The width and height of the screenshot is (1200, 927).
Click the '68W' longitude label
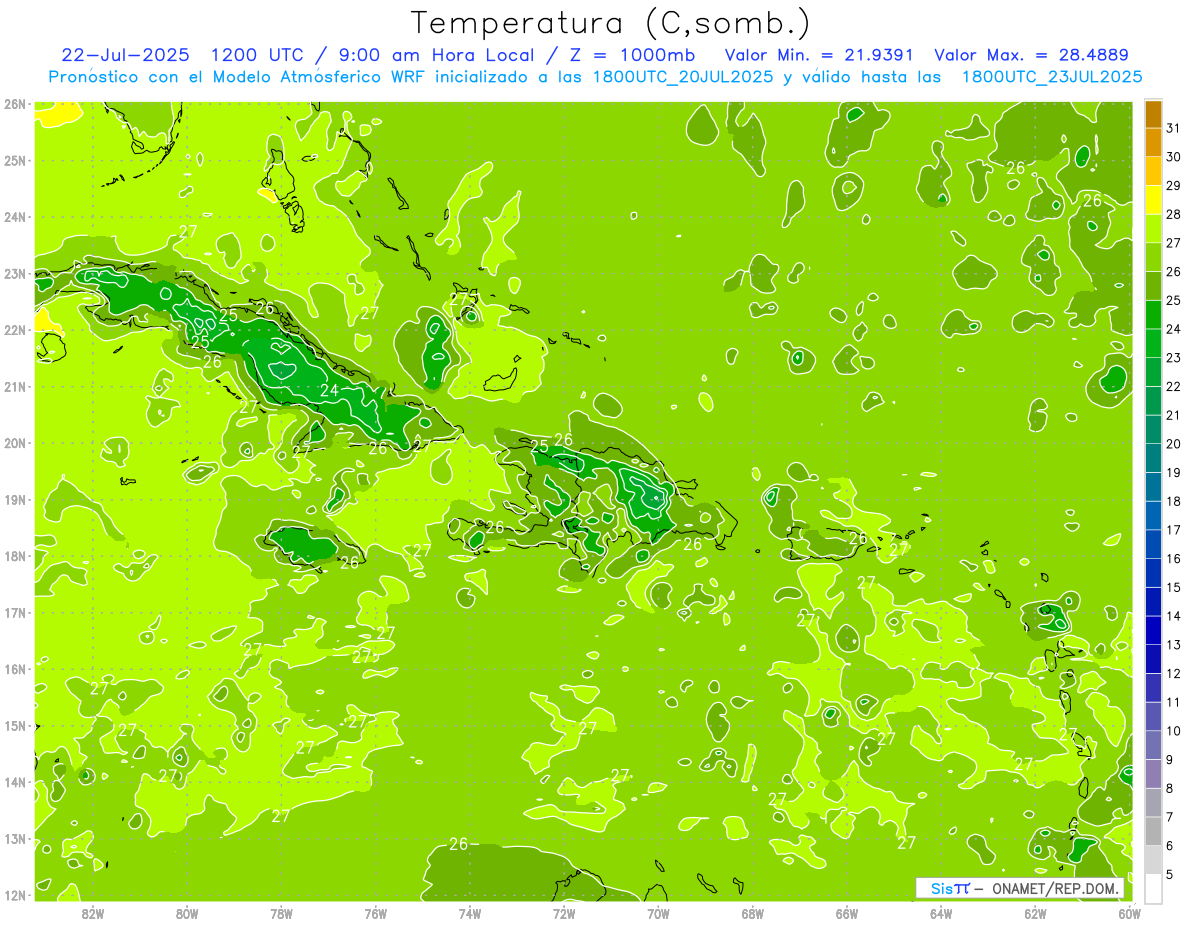click(753, 913)
